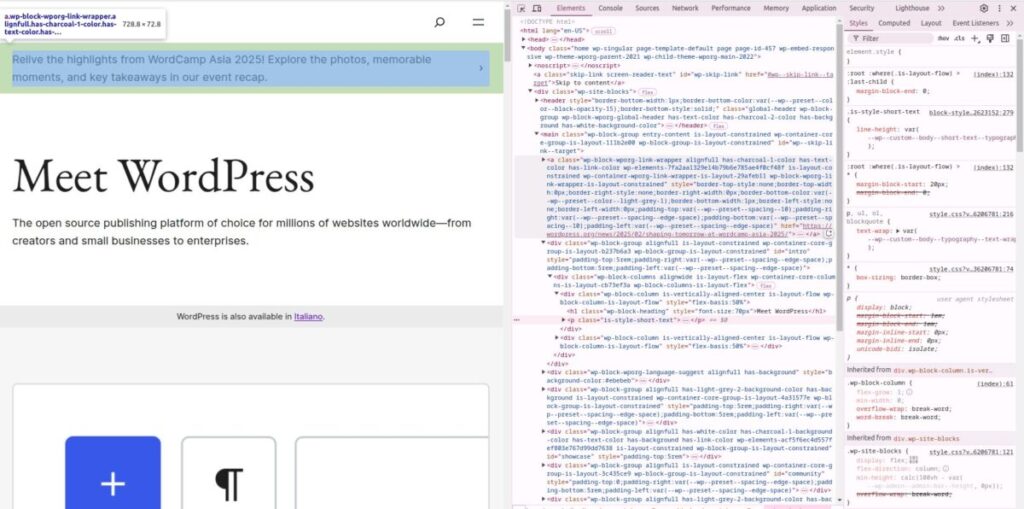Open the Lighthouse tab
Screen dimensions: 1024x509
coord(912,8)
